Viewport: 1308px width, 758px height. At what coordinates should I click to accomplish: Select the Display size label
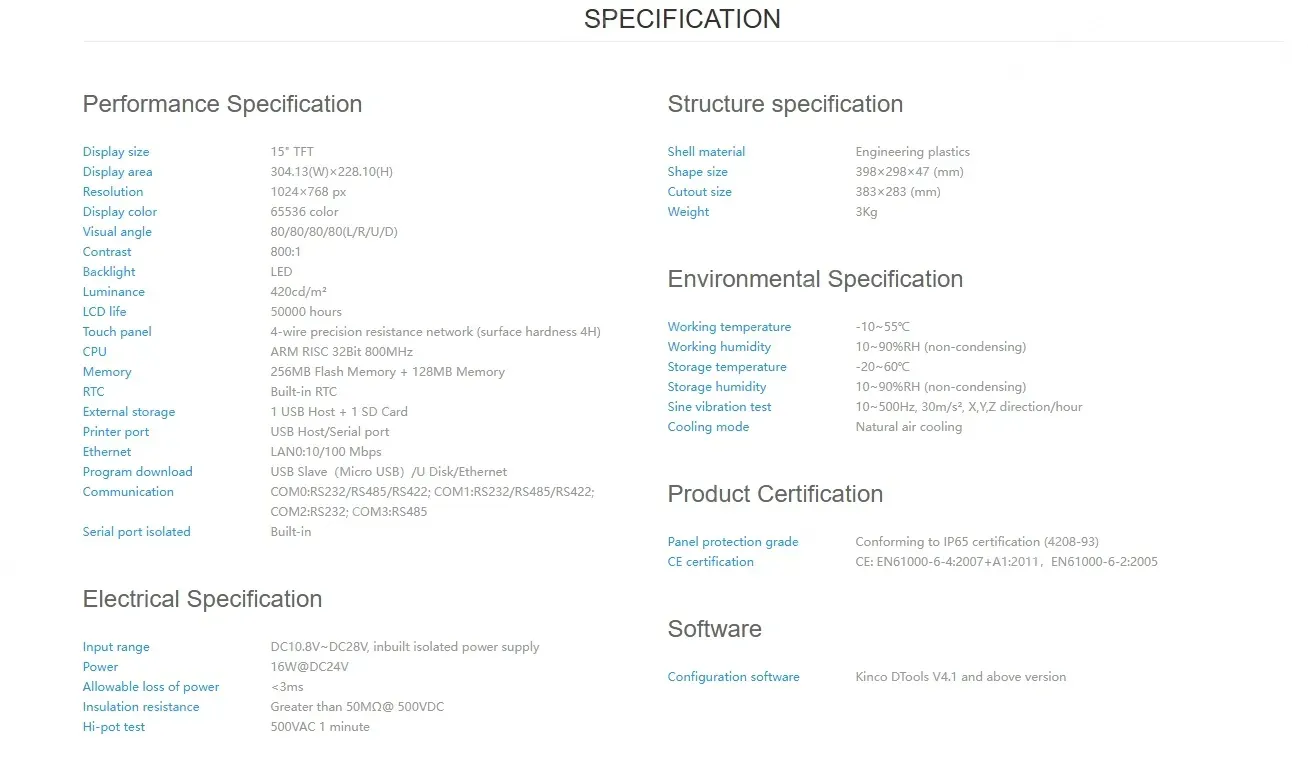tap(116, 152)
